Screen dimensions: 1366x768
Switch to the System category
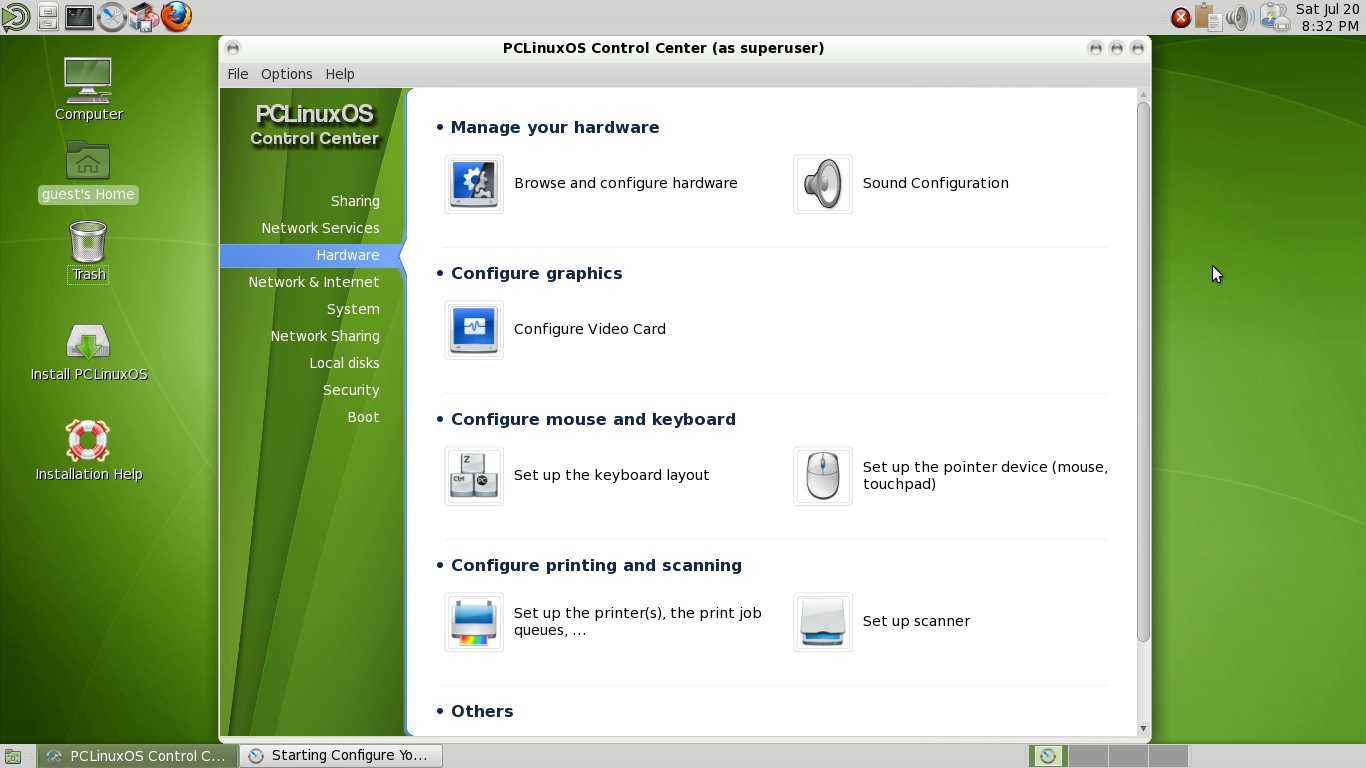353,309
